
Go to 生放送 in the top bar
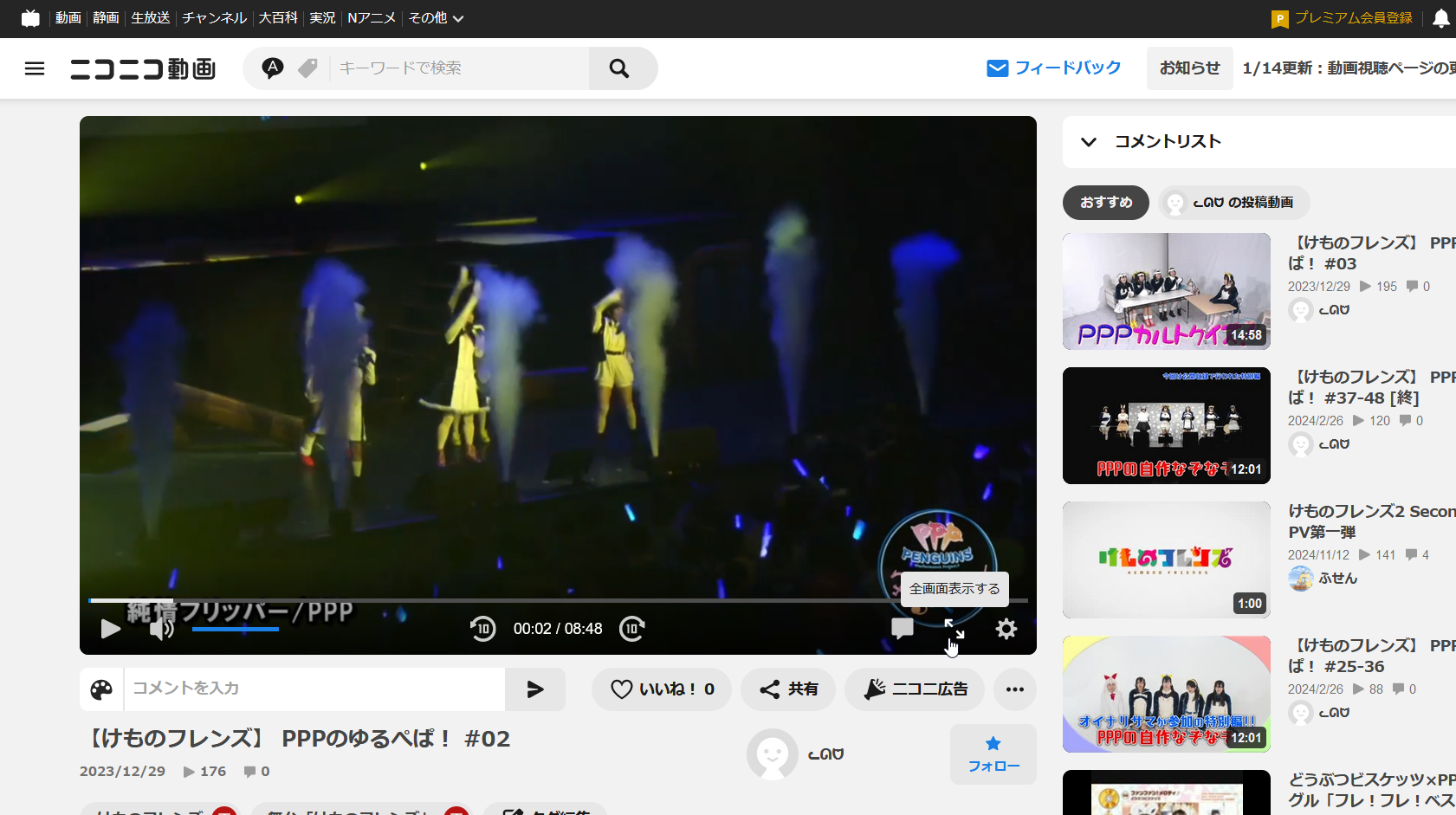click(151, 18)
